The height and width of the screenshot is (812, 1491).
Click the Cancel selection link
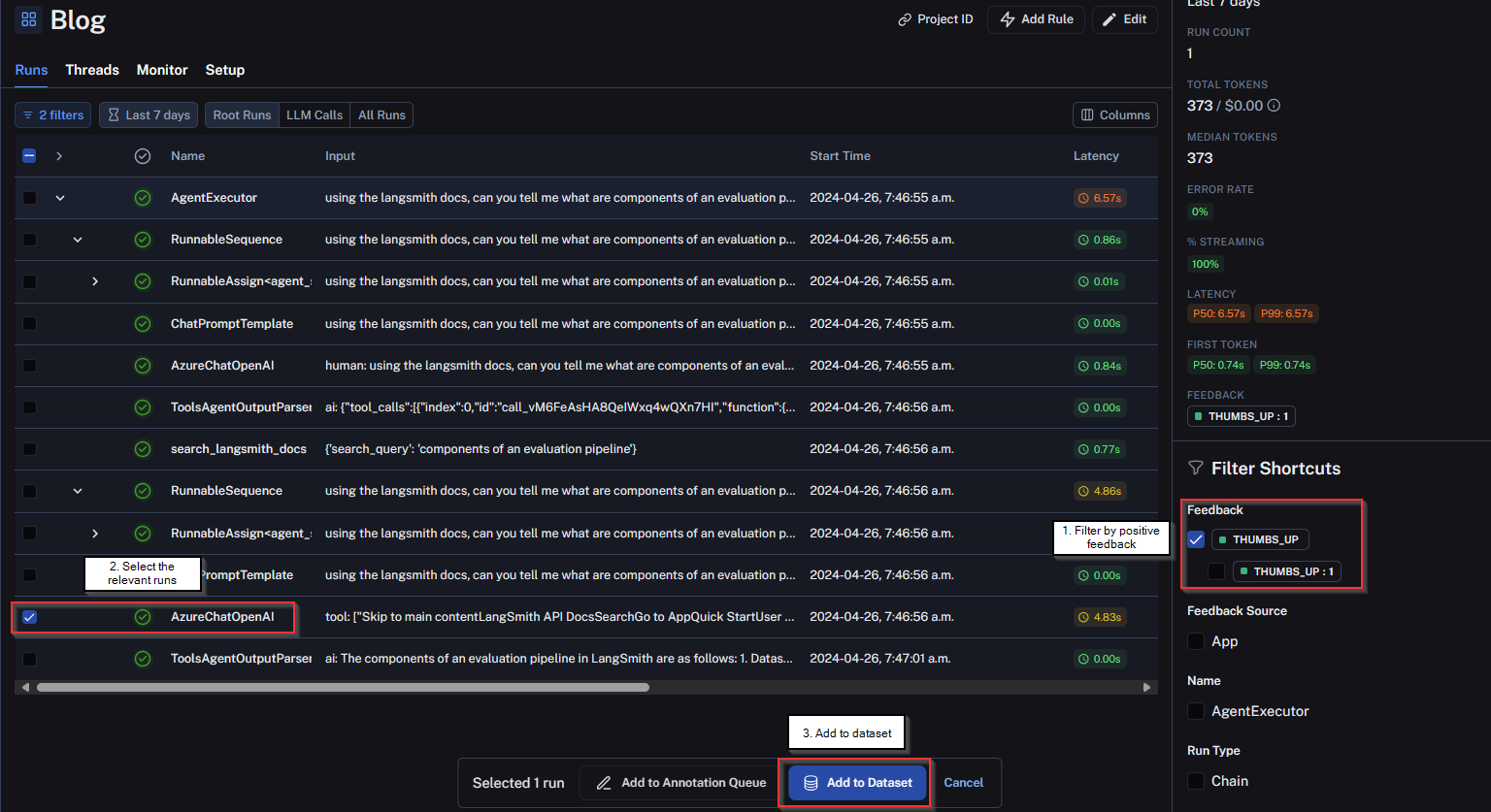(964, 783)
